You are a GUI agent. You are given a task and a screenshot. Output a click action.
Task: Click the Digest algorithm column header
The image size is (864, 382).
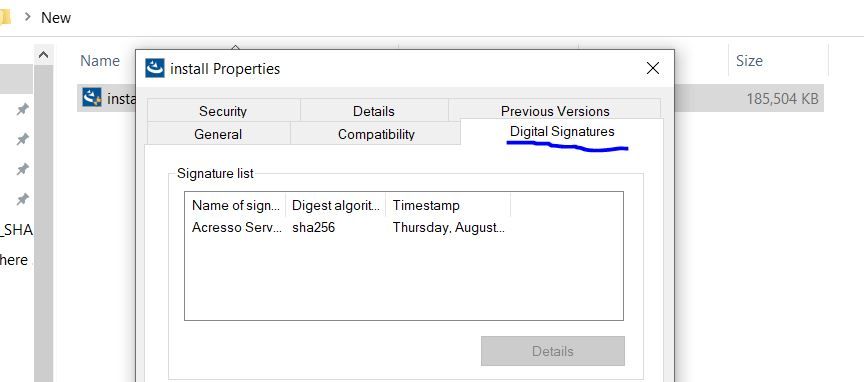pyautogui.click(x=336, y=206)
